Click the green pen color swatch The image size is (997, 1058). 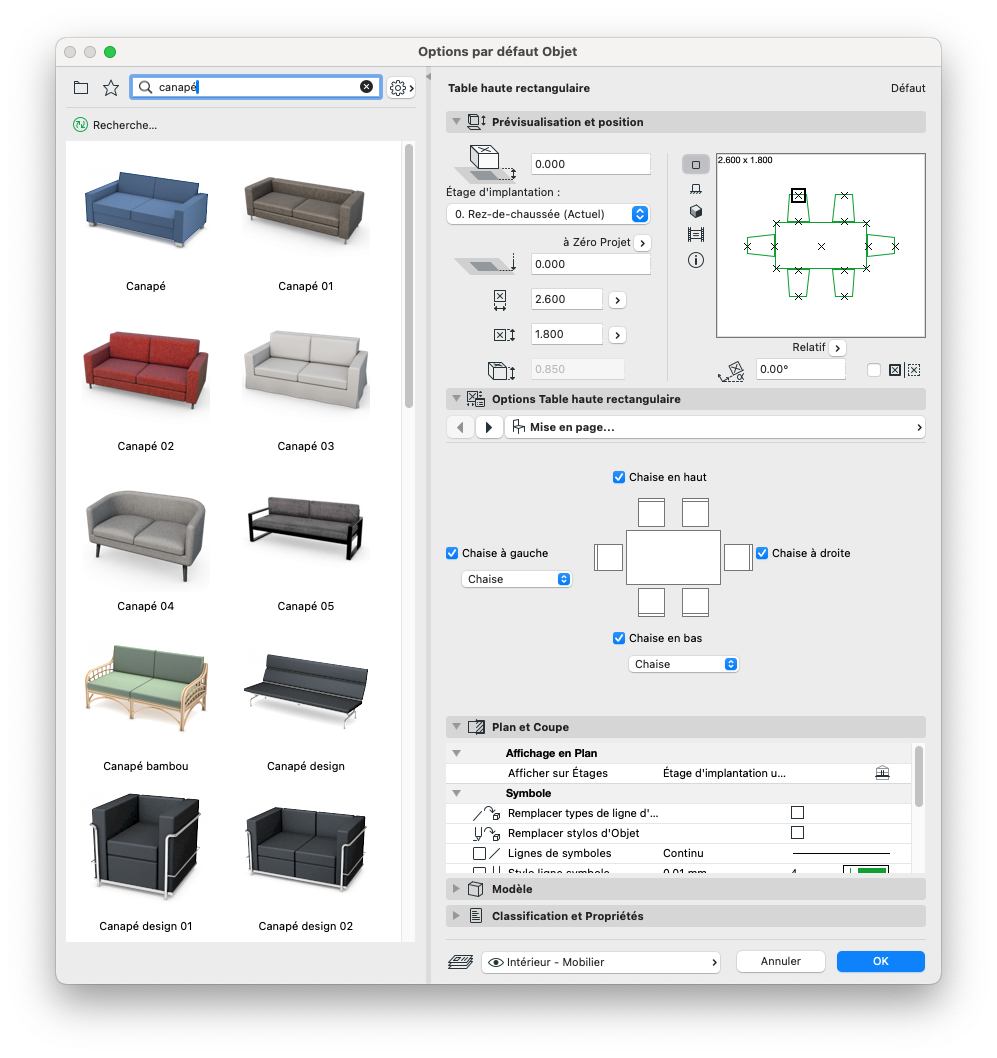(x=866, y=870)
